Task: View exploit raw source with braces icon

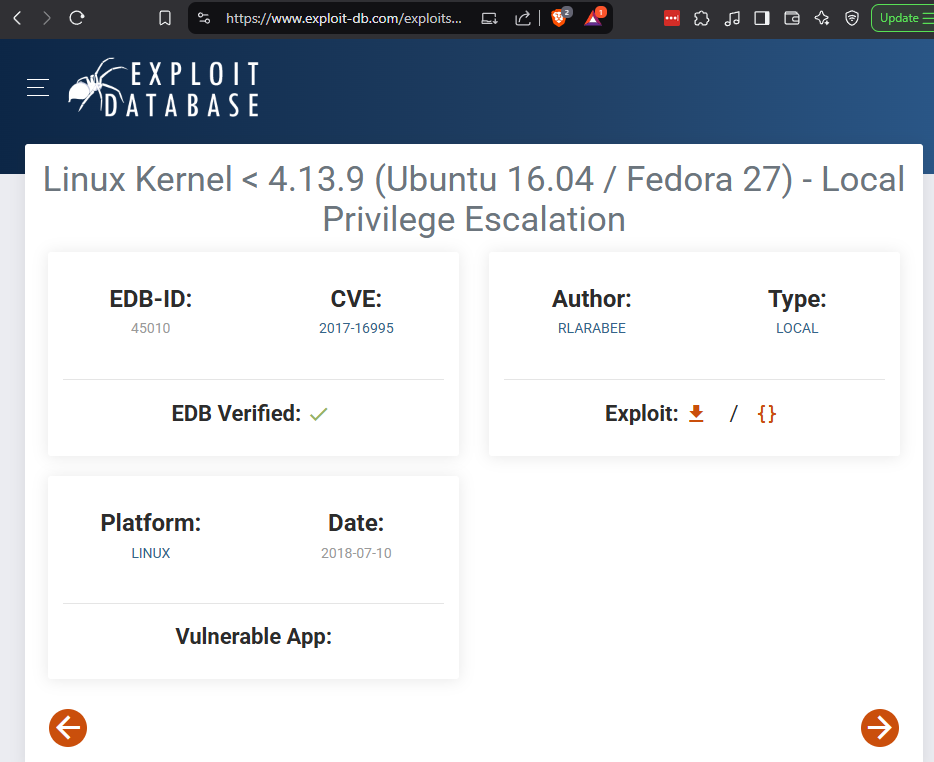Action: (767, 413)
